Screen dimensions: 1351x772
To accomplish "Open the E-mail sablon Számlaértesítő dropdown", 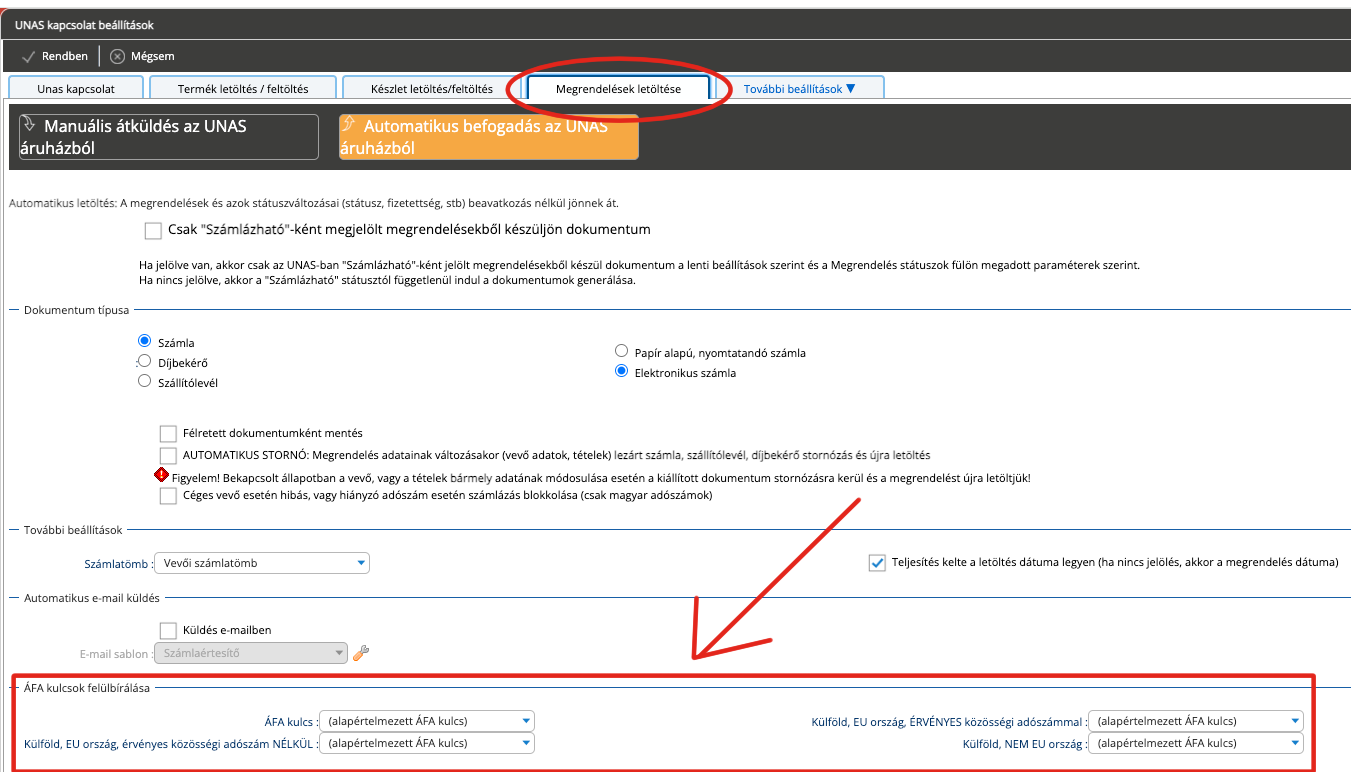I will 252,653.
